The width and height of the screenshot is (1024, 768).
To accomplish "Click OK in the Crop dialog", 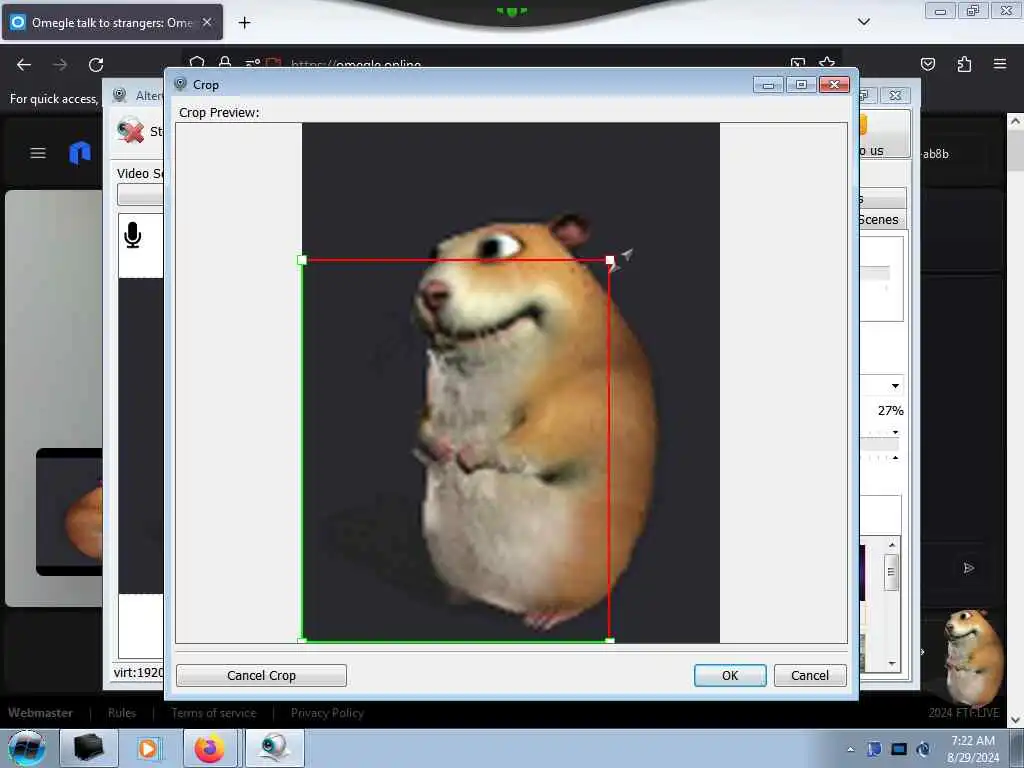I will coord(729,675).
